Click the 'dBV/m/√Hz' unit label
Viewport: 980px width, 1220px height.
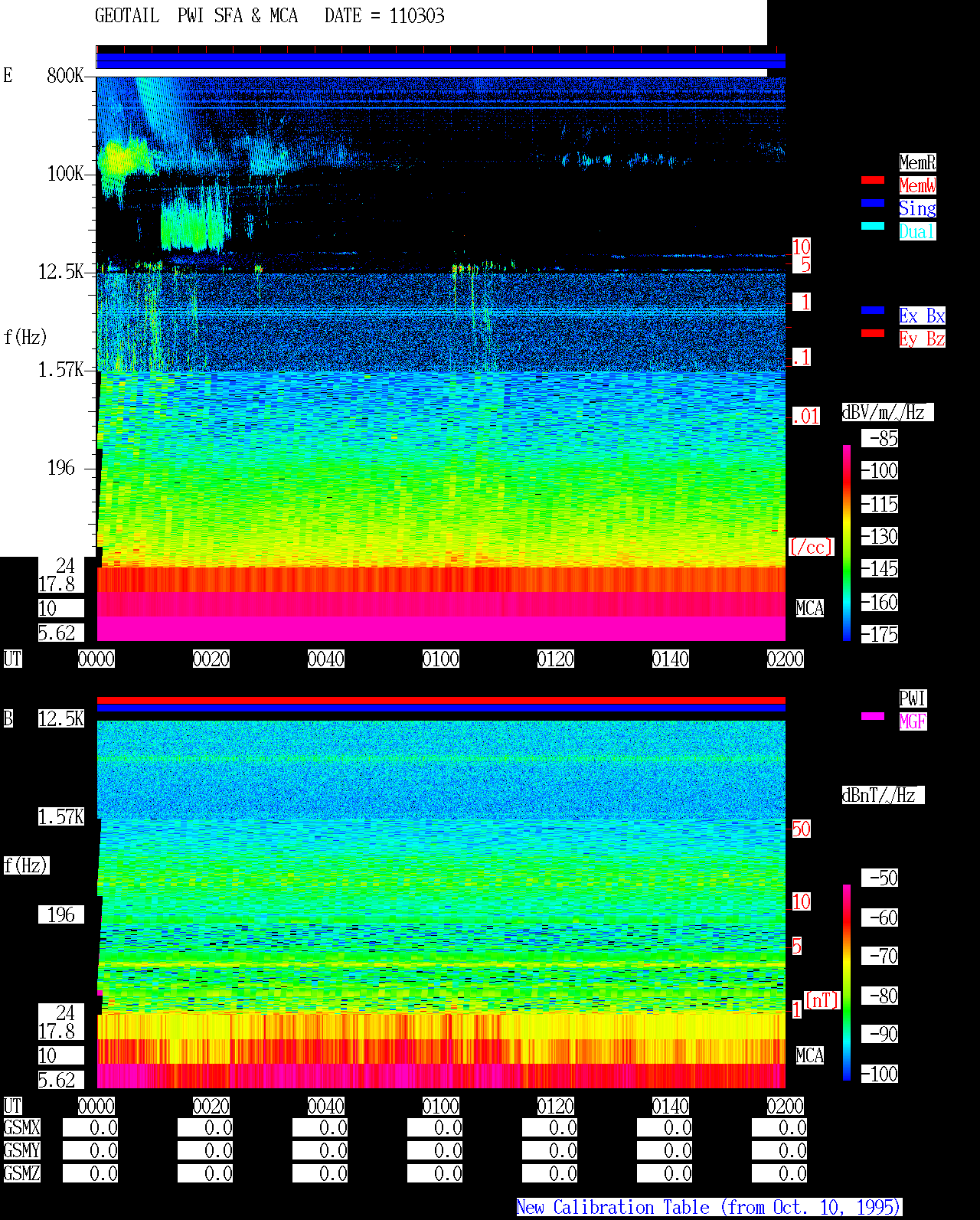coord(887,412)
